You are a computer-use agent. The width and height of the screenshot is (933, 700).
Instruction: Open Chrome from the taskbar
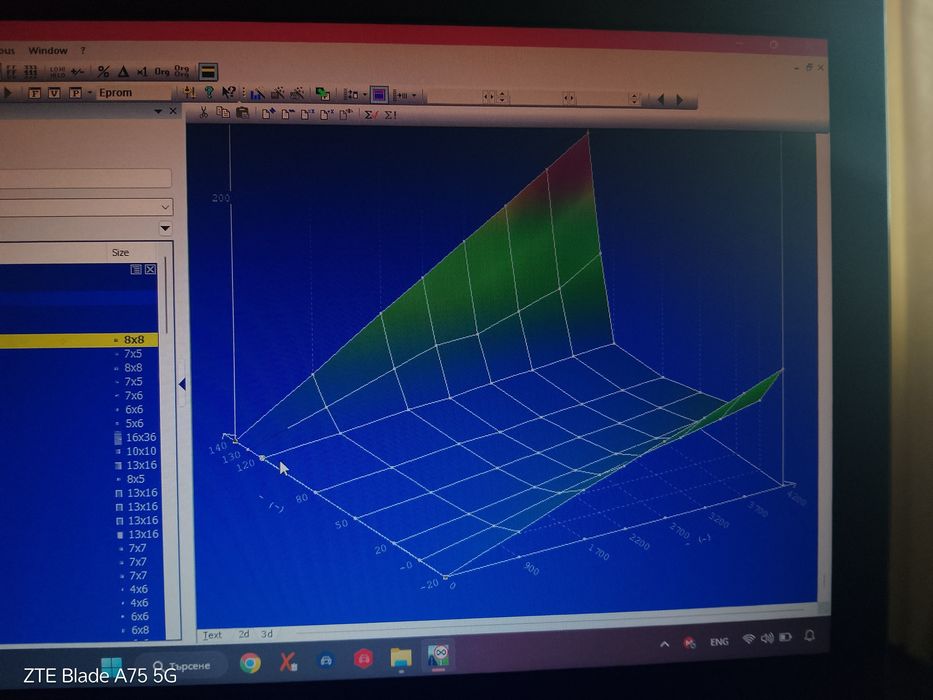tap(250, 662)
